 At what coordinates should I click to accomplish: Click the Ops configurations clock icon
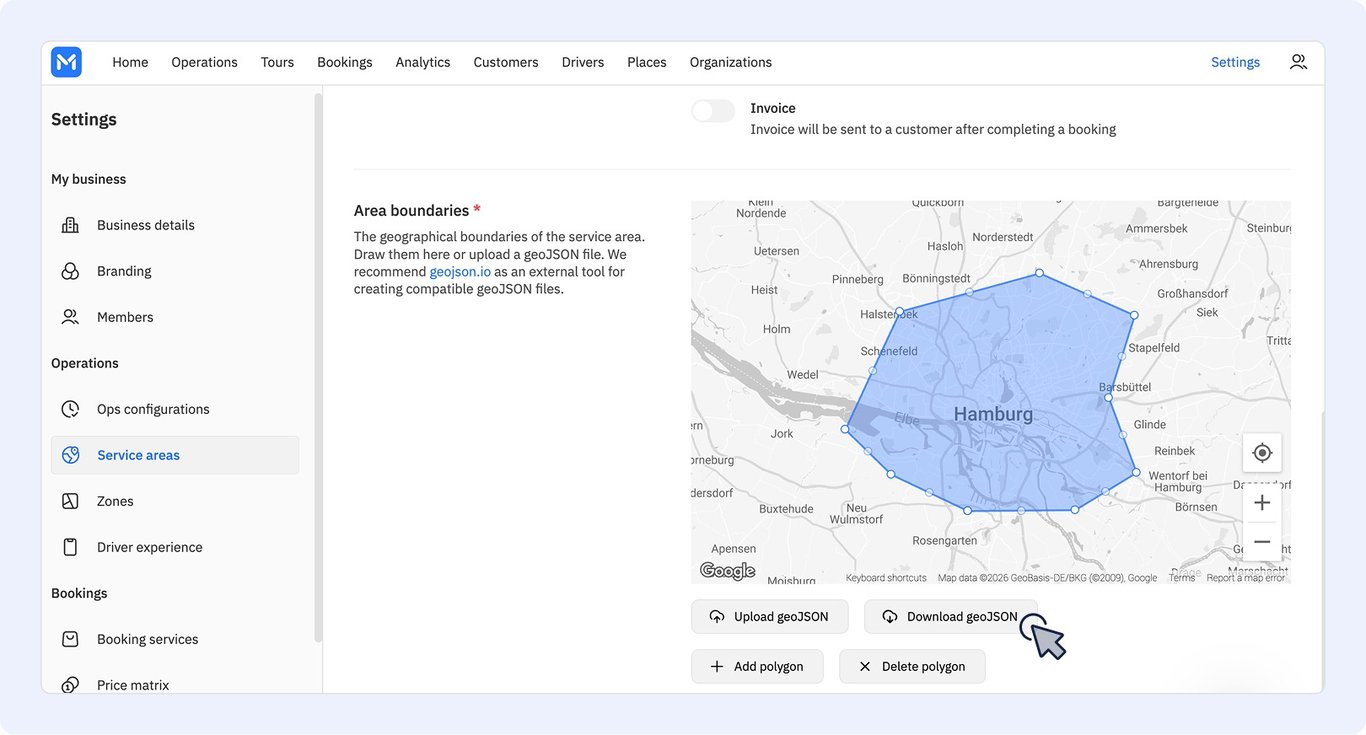(70, 409)
